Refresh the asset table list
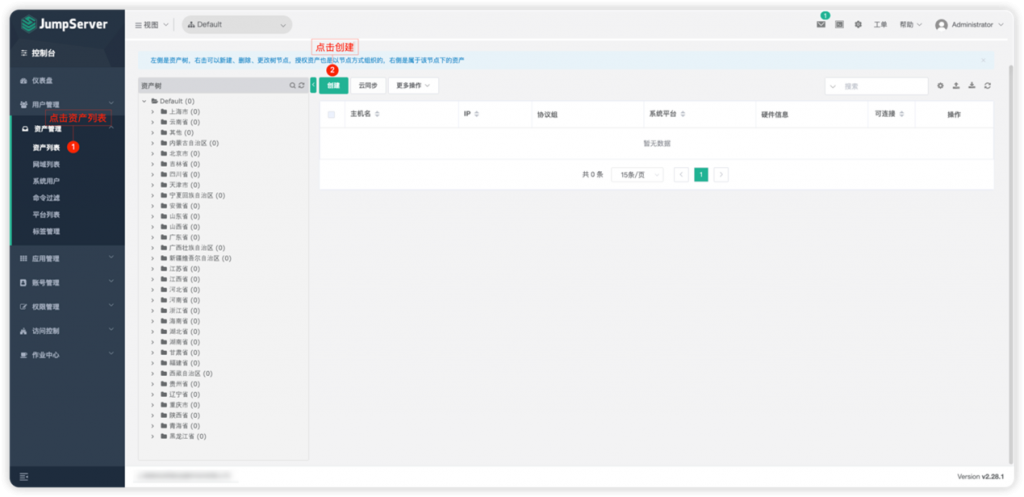This screenshot has width=1024, height=497. [987, 86]
